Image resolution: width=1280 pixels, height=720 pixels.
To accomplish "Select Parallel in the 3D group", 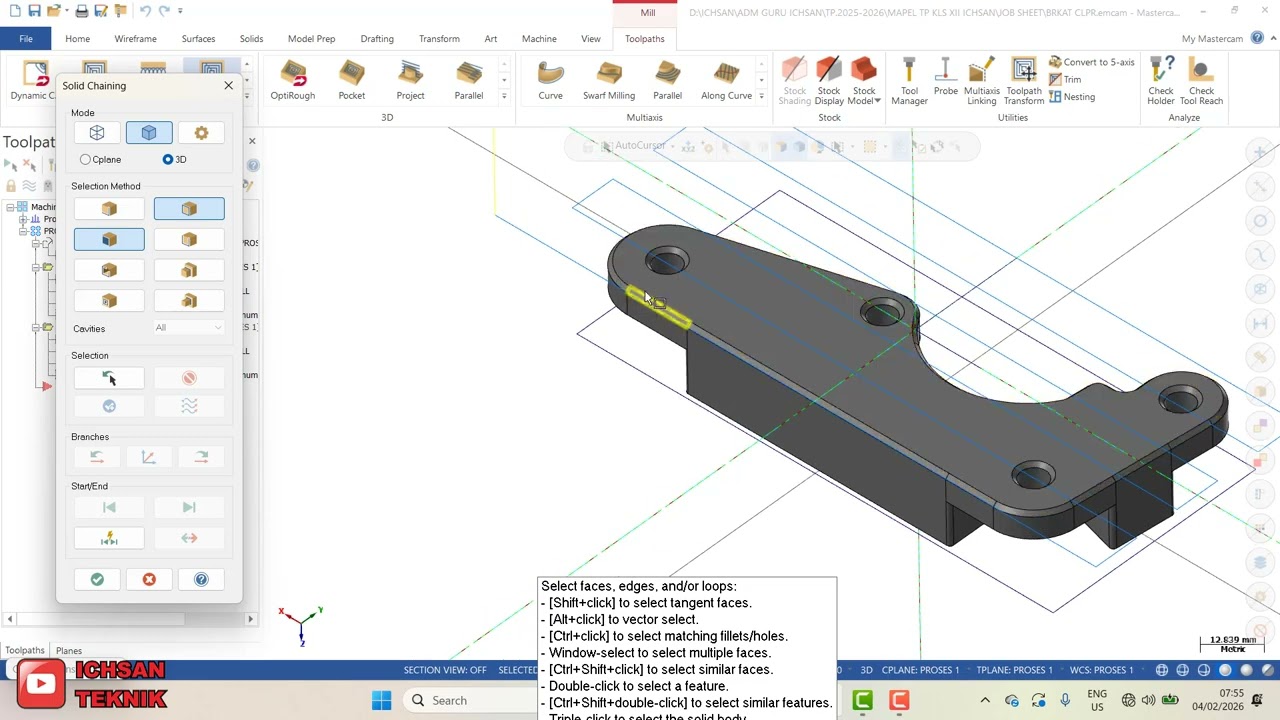I will [469, 80].
